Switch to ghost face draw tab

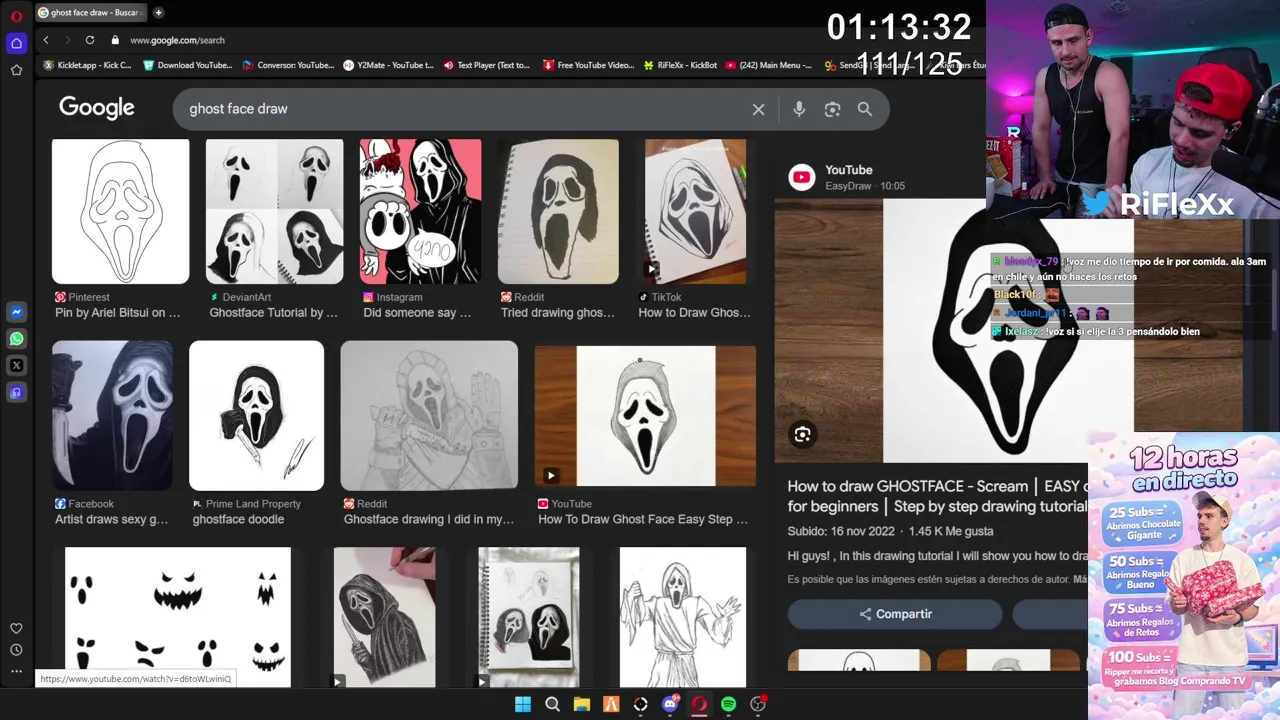click(x=90, y=13)
